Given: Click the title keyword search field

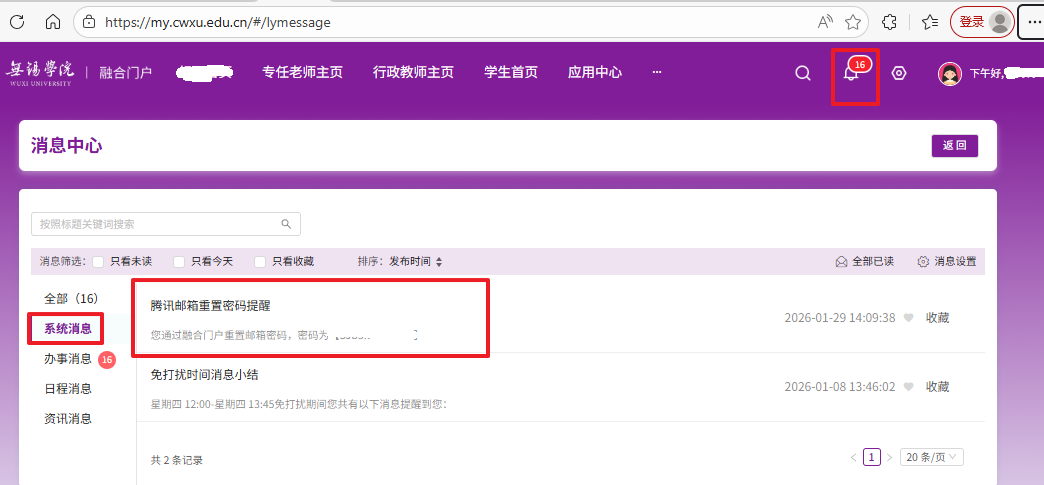Looking at the screenshot, I should [160, 224].
